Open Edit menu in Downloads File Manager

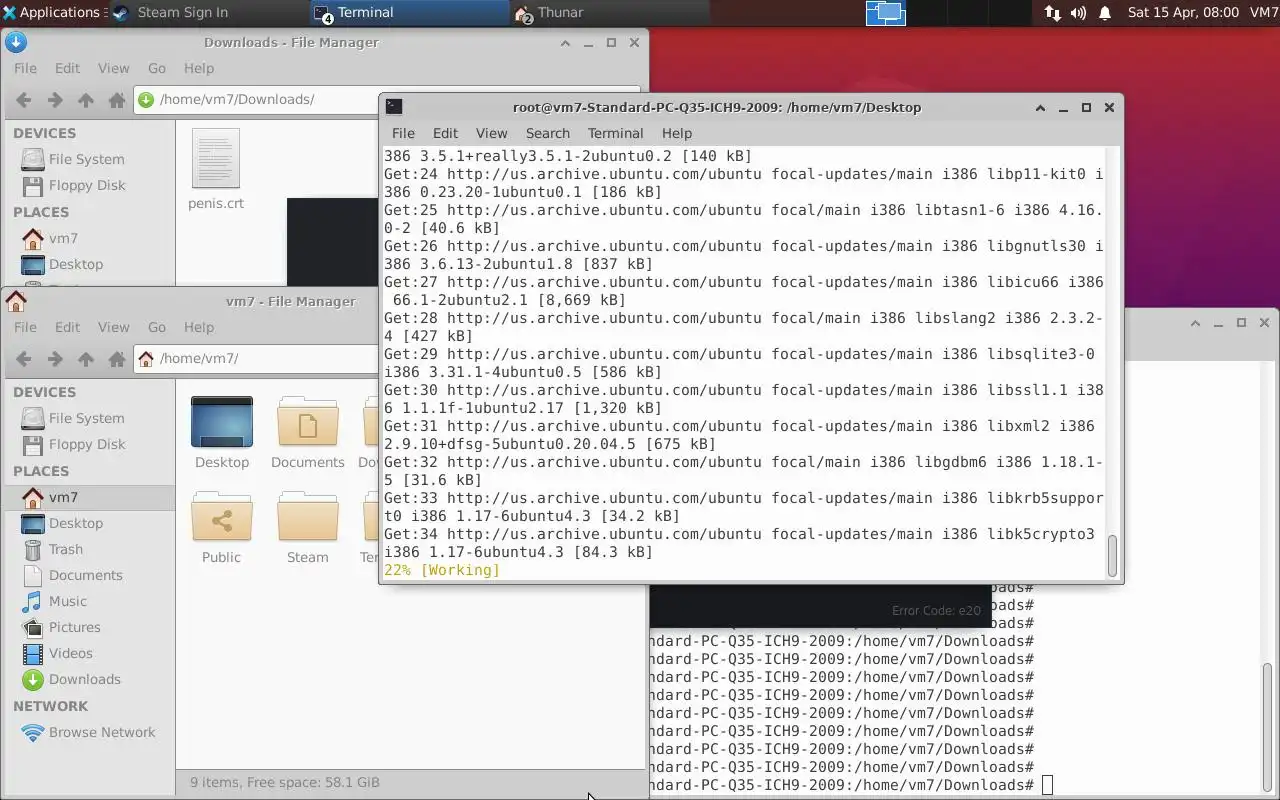[x=67, y=68]
